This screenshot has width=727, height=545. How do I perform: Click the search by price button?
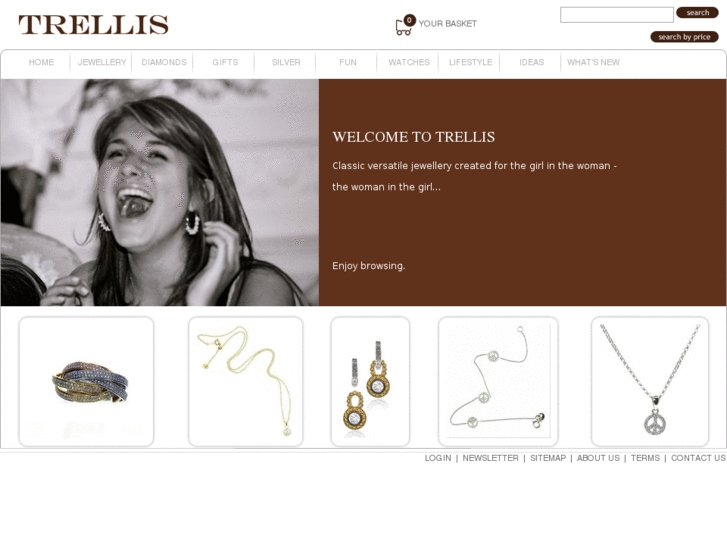click(x=684, y=37)
